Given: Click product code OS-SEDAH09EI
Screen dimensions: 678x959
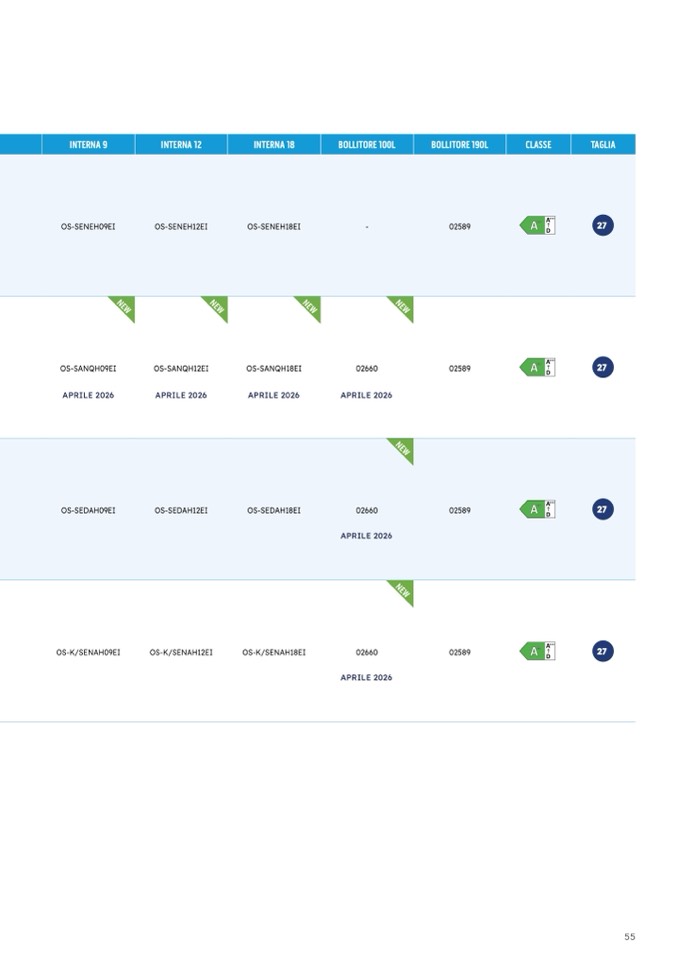Looking at the screenshot, I should pyautogui.click(x=88, y=511).
